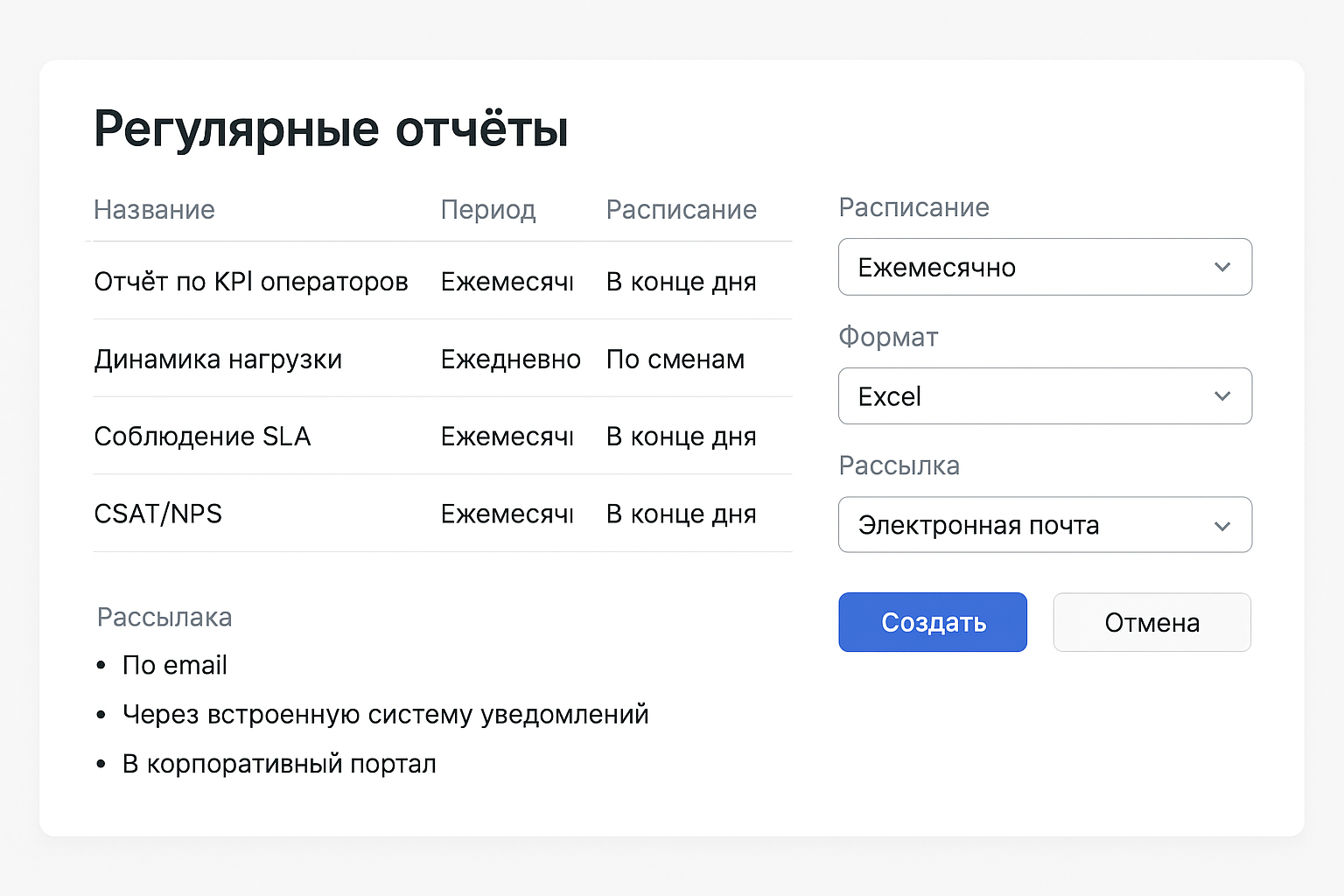Screen dimensions: 1344x896
Task: Click the period cell of Отчёт по KPI
Action: pos(507,282)
